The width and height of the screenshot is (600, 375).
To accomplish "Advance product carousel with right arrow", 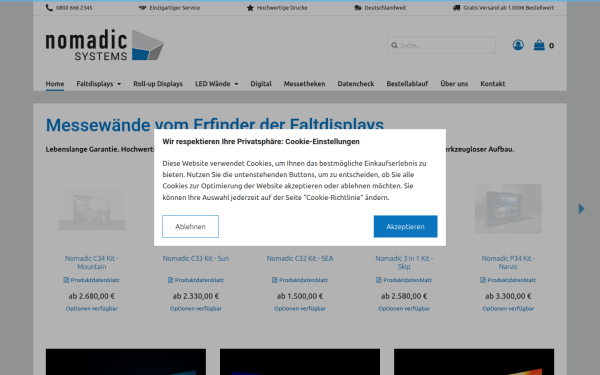I will coord(582,209).
